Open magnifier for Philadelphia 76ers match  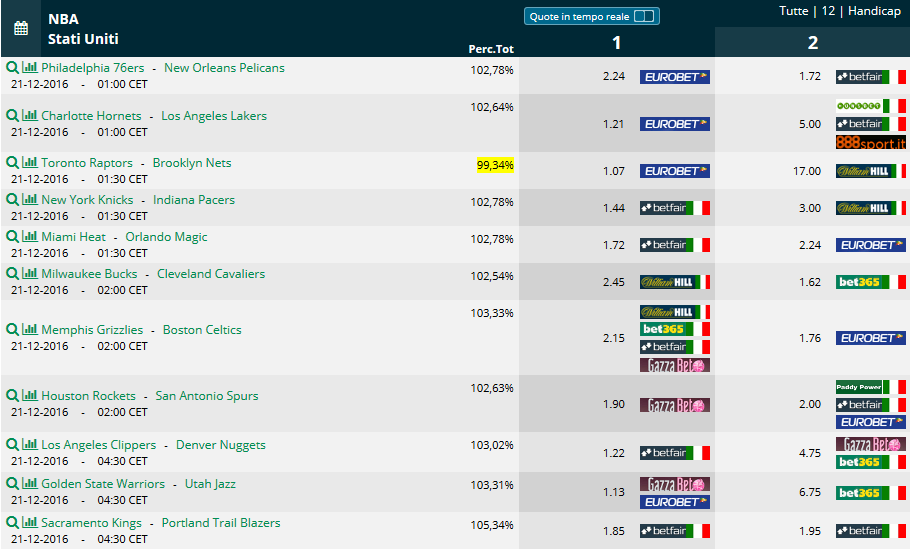click(12, 67)
